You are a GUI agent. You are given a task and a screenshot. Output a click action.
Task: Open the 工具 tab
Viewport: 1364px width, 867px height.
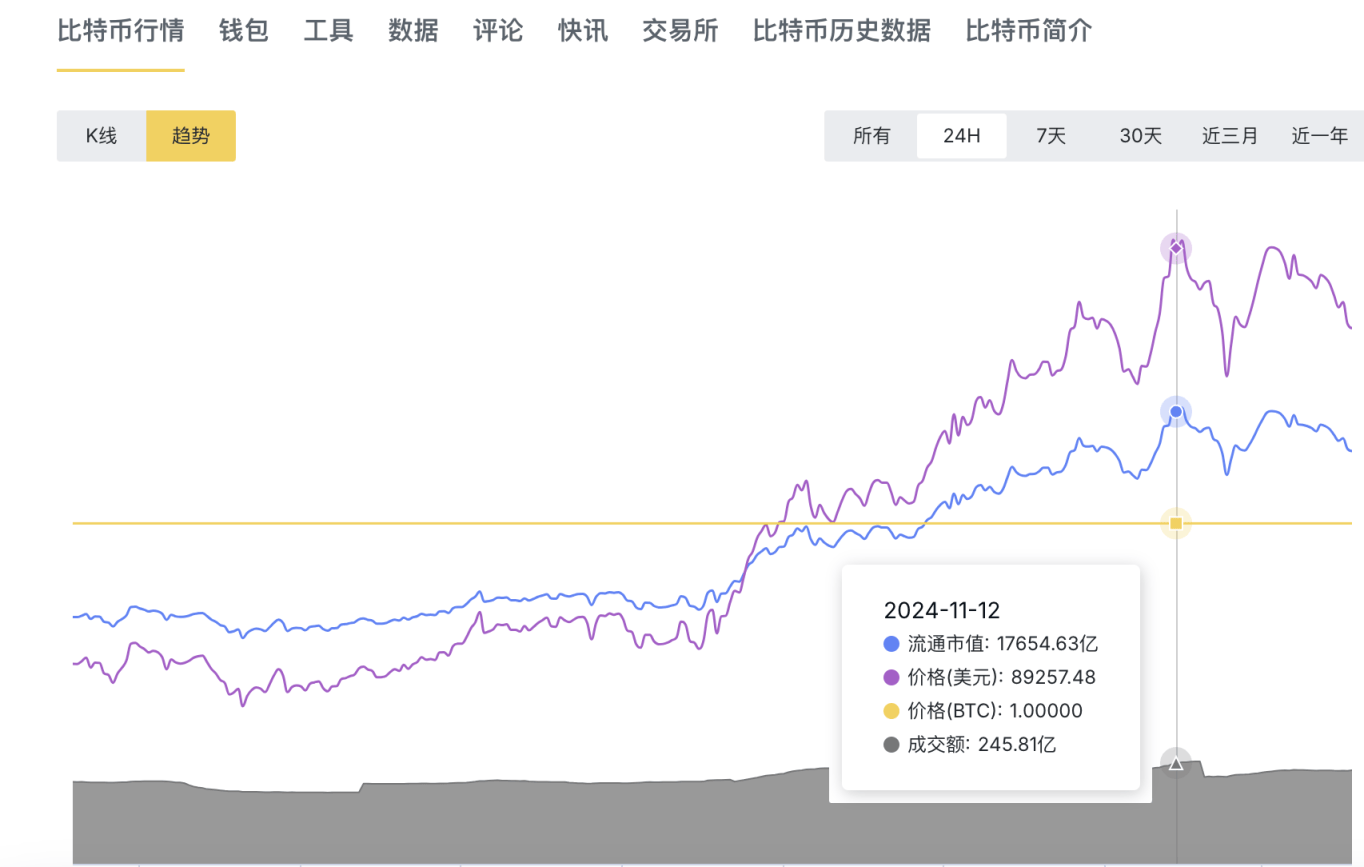(x=329, y=31)
